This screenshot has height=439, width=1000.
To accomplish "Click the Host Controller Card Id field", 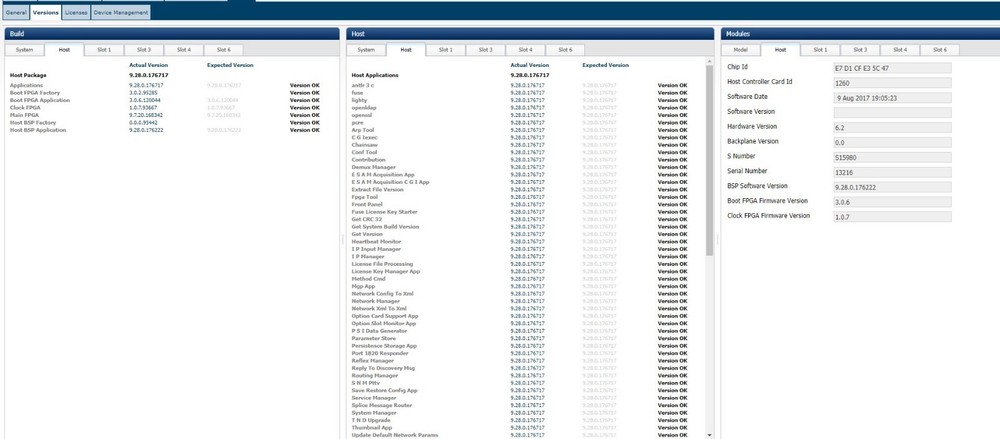I will (x=892, y=82).
